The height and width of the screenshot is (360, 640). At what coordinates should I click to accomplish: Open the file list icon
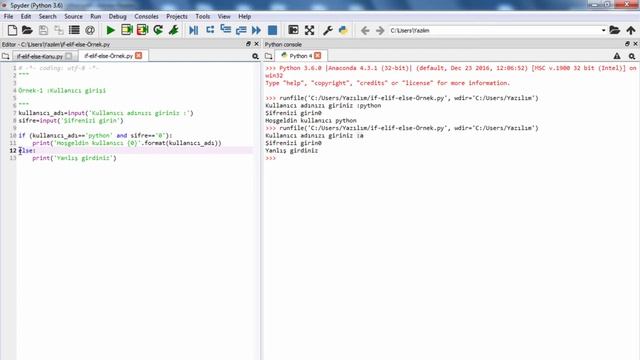pos(74,30)
